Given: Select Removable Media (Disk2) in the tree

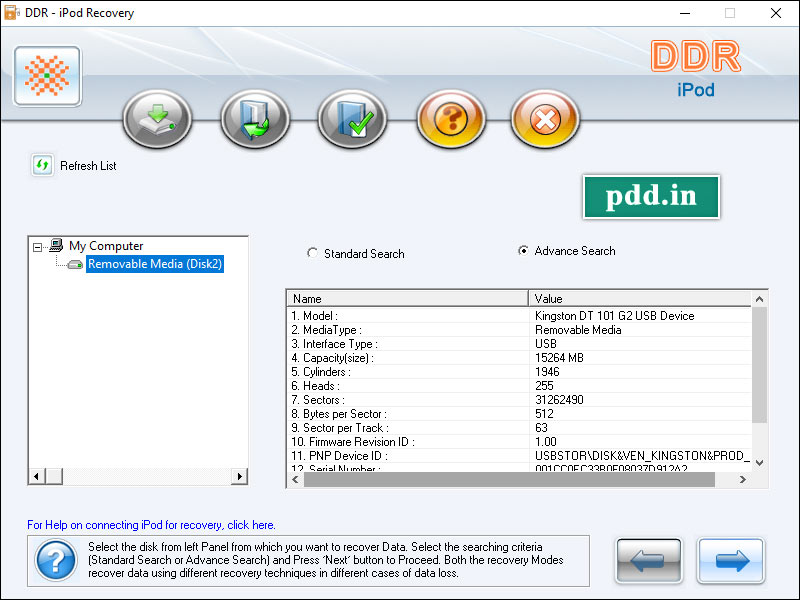Looking at the screenshot, I should pos(154,263).
